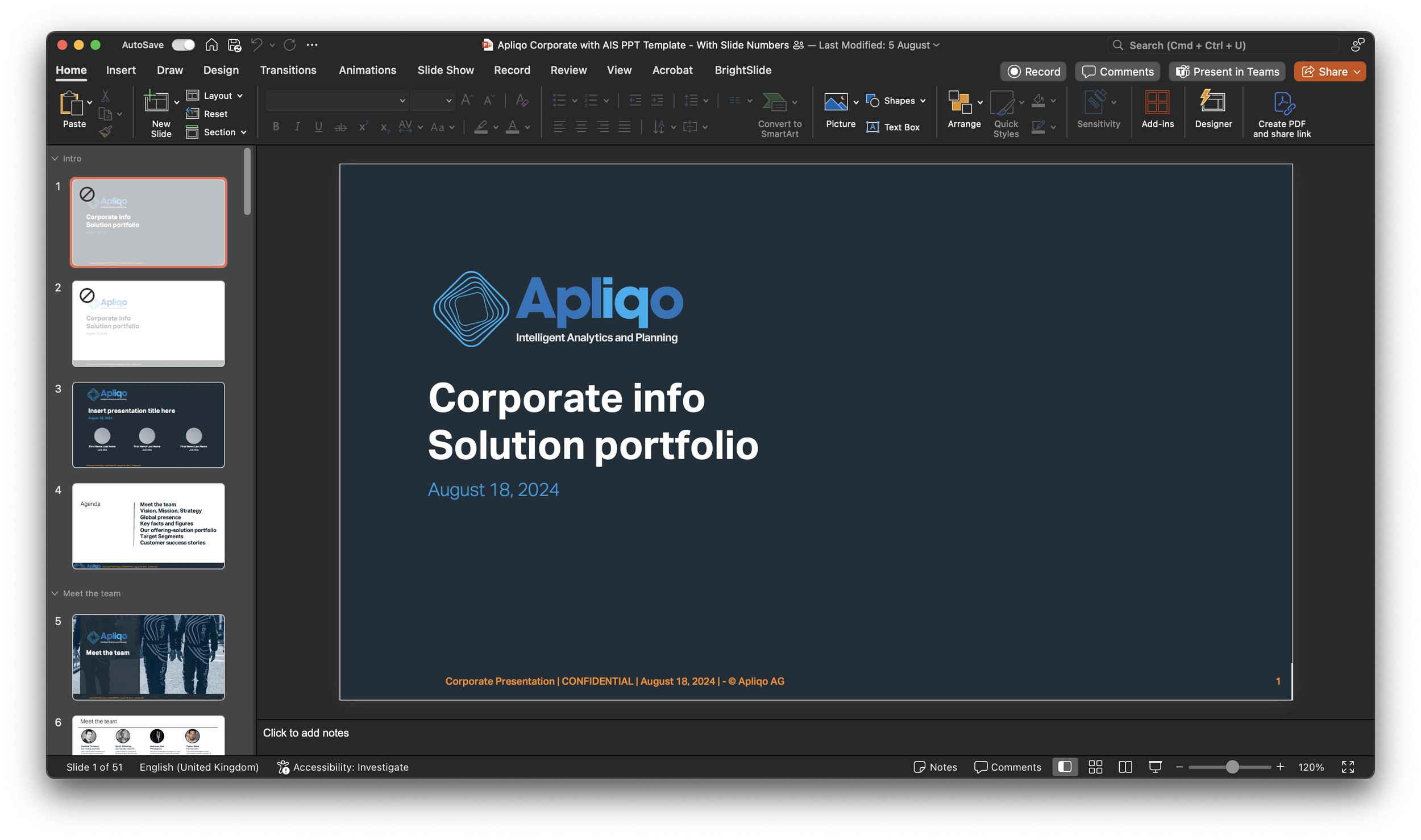Click the zoom slider handle
This screenshot has height=840, width=1421.
1232,767
